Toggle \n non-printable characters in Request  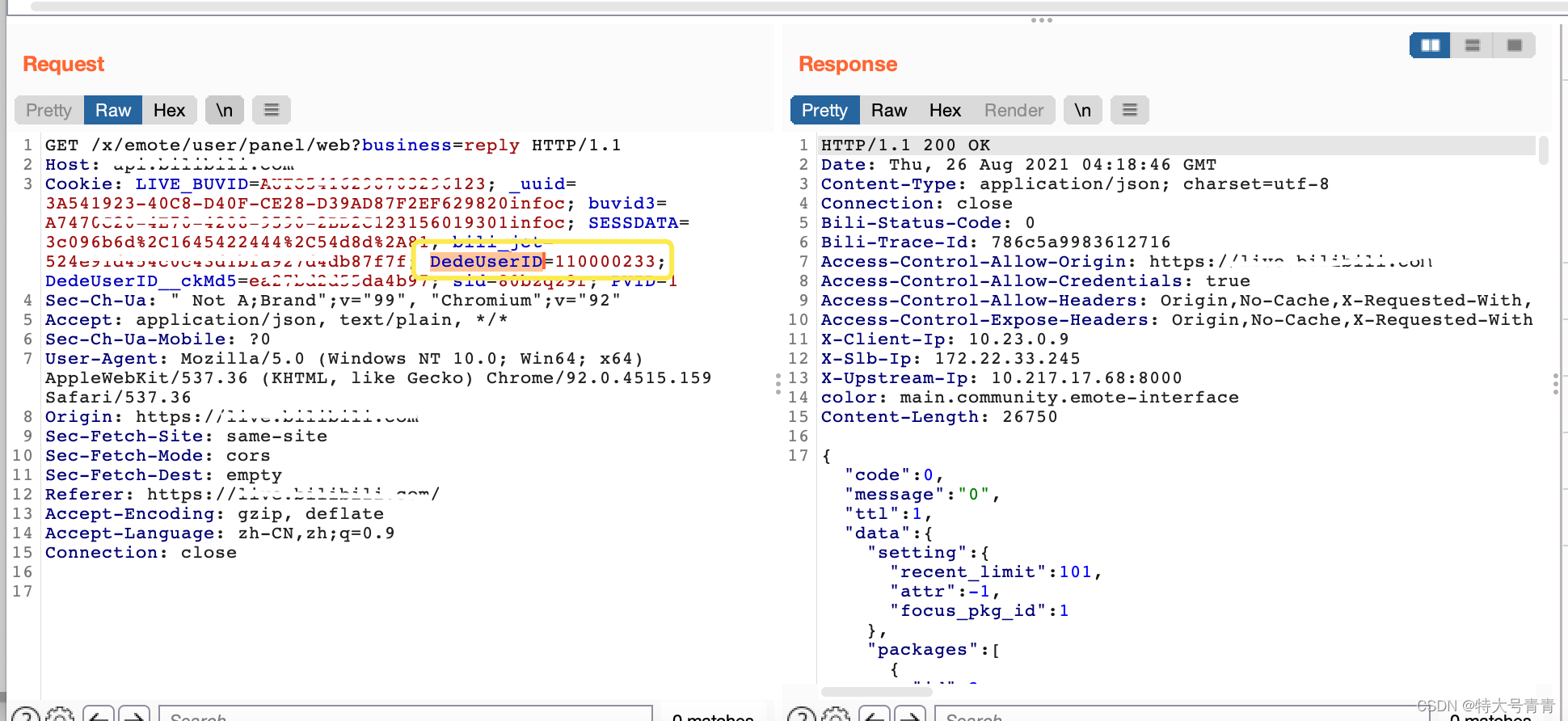pos(225,110)
